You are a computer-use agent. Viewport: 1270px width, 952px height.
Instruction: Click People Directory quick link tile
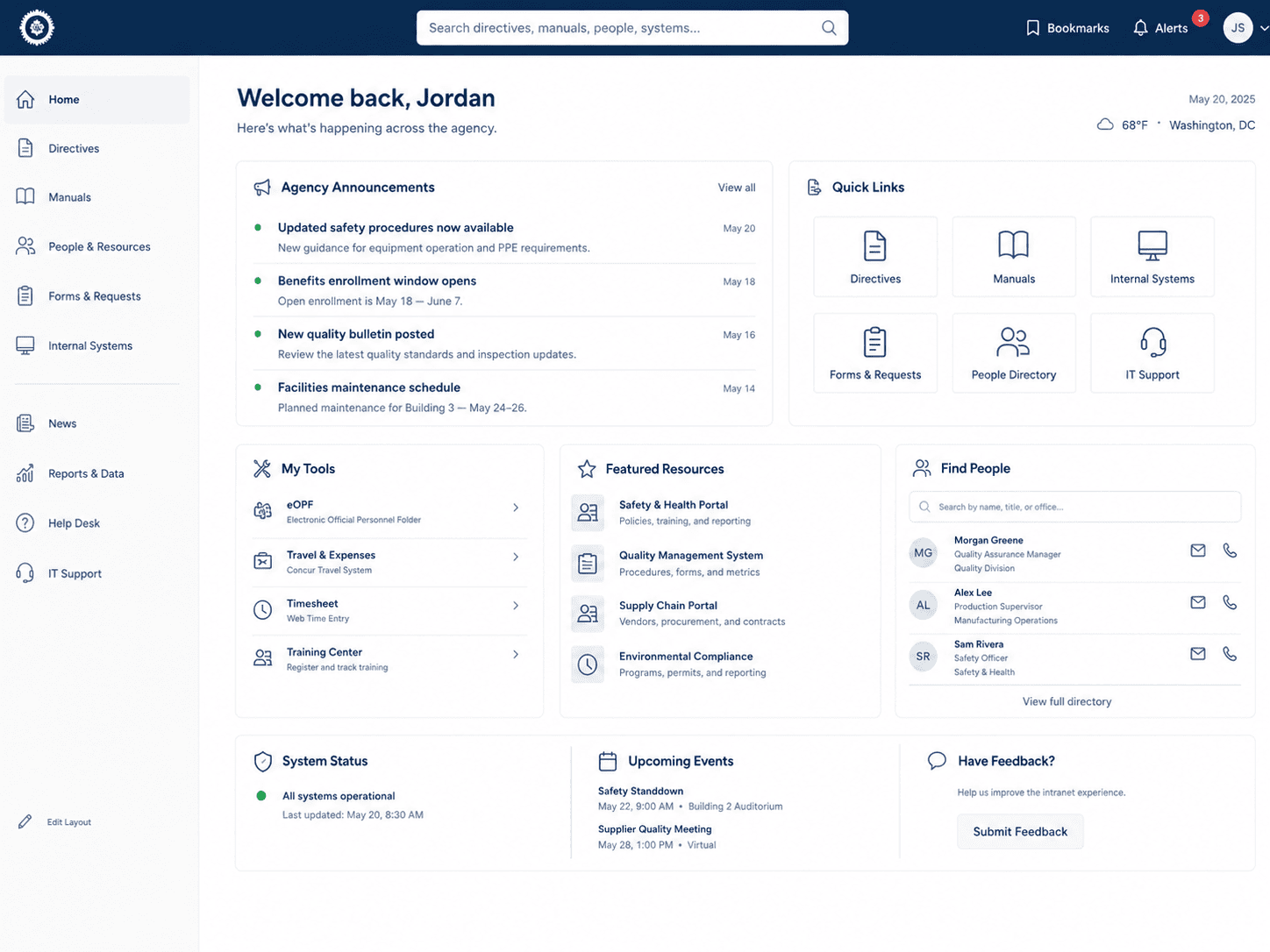coord(1014,353)
